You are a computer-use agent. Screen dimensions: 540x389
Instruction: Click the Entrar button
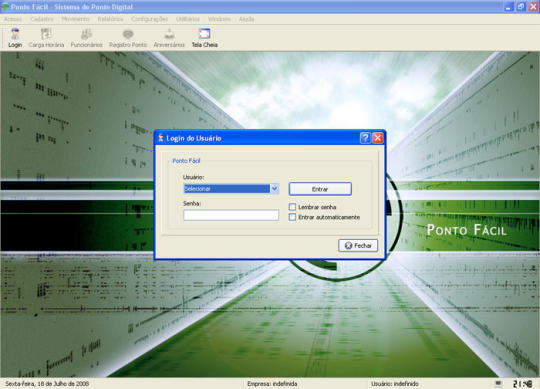[x=320, y=189]
